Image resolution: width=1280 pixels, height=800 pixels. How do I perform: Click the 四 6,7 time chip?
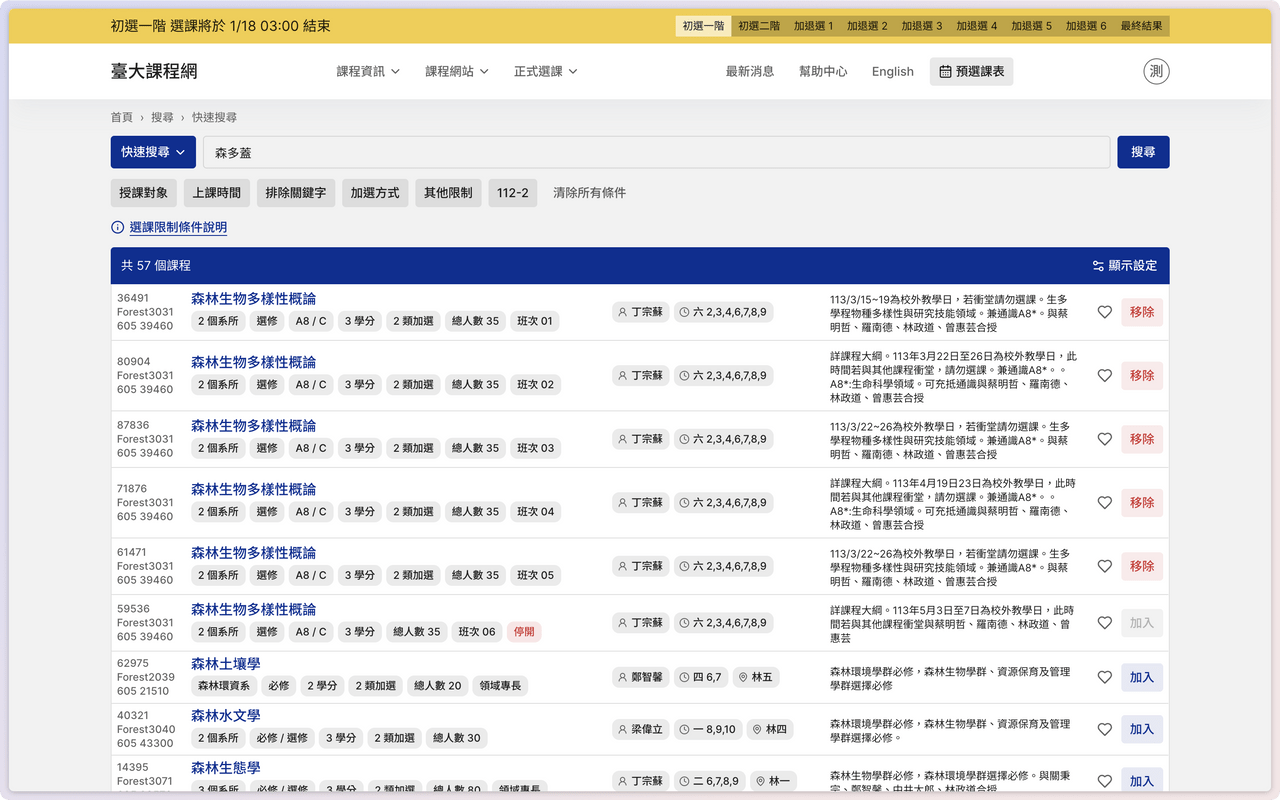coord(700,677)
